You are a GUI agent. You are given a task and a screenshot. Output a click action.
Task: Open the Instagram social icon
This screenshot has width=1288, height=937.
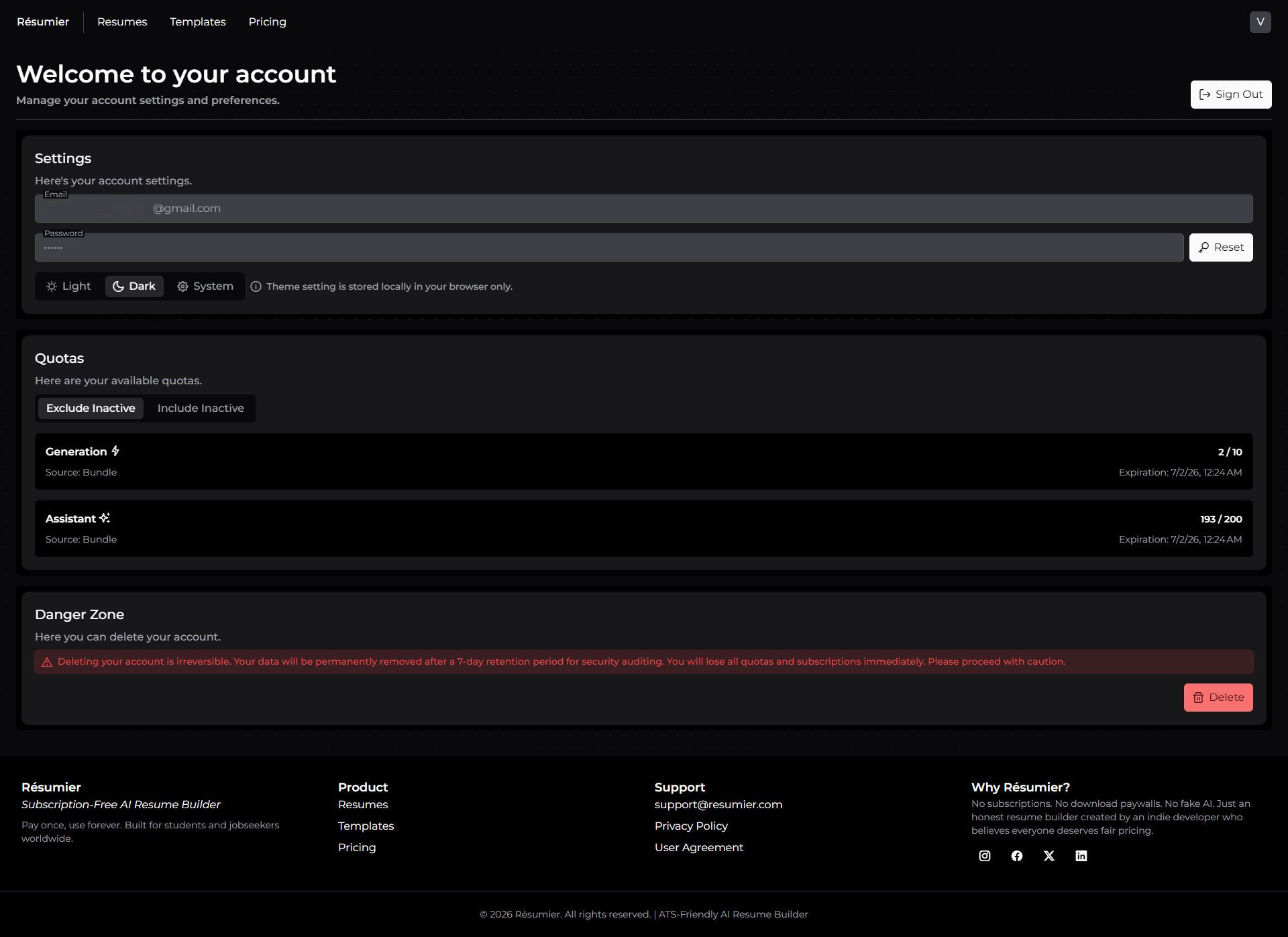point(985,856)
